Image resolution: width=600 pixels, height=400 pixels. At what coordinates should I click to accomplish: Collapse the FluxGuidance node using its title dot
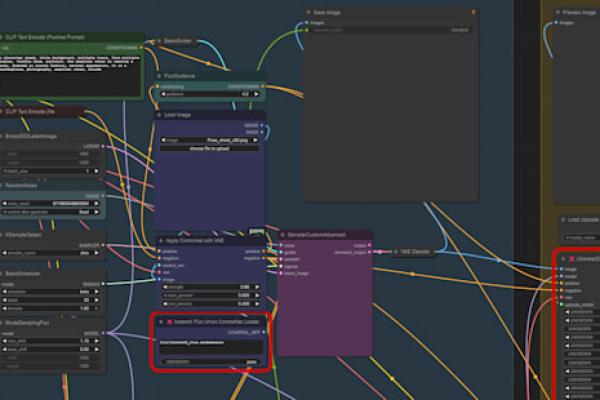[159, 76]
